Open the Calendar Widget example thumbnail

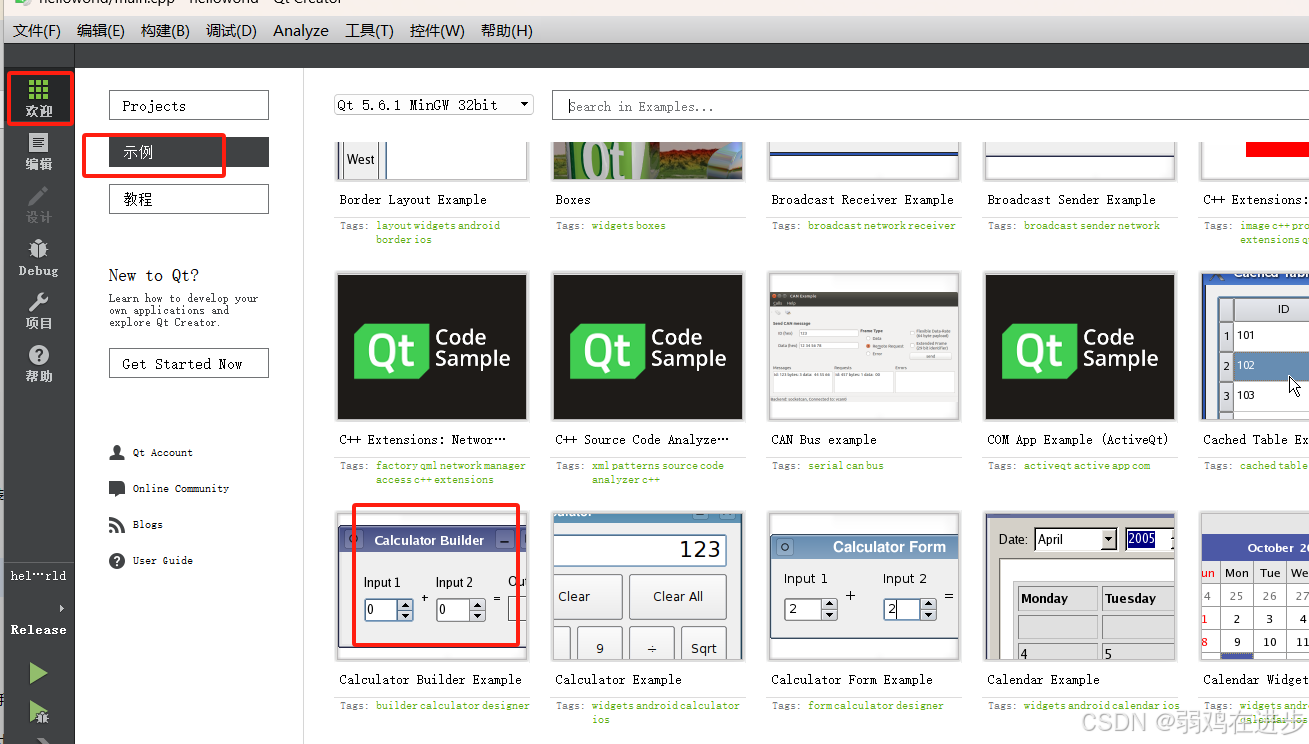click(1255, 586)
